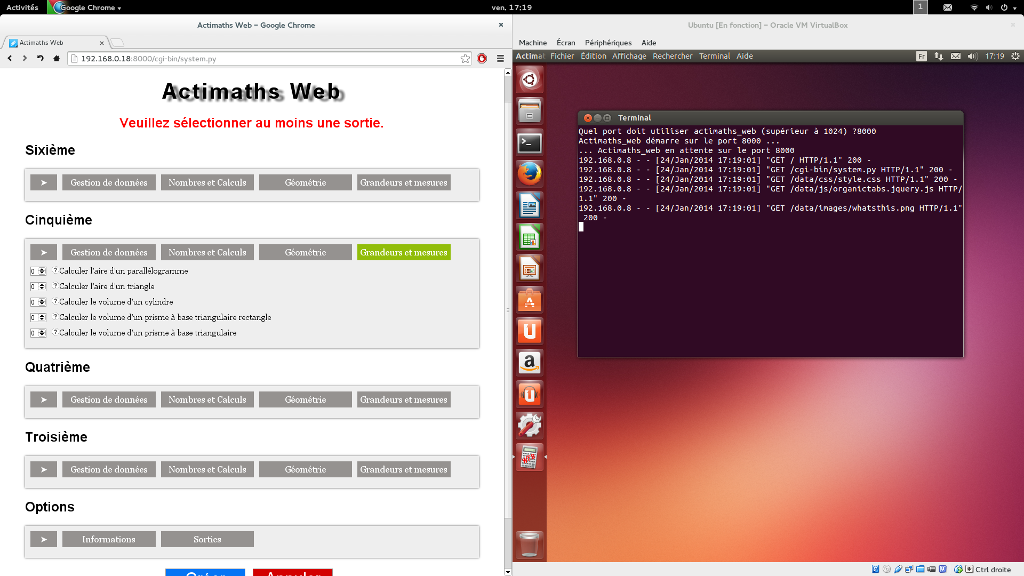Open the Chrome hamburger menu
Screen dimensions: 1024x576
click(499, 59)
